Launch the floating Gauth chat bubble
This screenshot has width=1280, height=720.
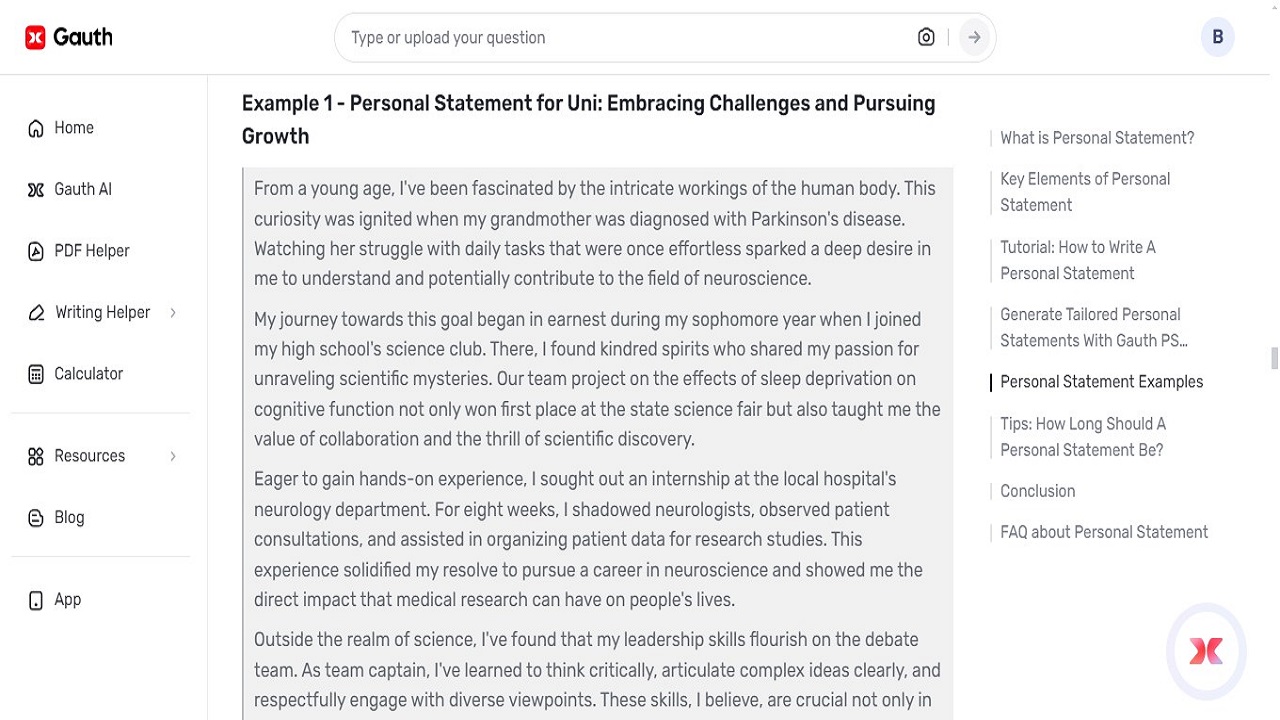coord(1206,651)
